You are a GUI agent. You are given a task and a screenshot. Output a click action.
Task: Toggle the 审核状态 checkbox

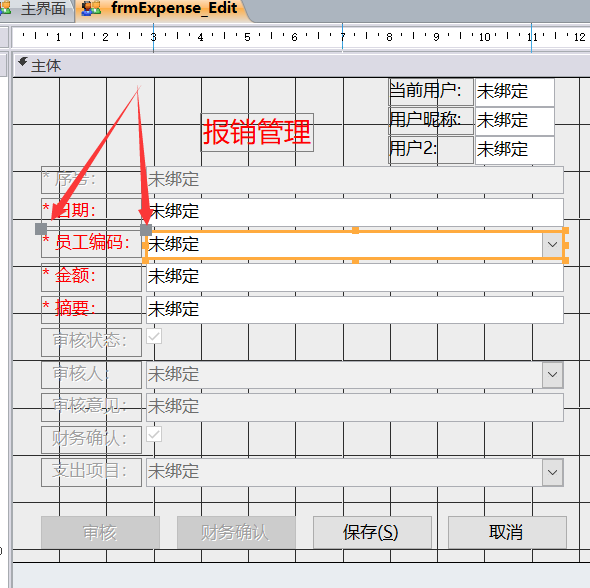[x=154, y=336]
